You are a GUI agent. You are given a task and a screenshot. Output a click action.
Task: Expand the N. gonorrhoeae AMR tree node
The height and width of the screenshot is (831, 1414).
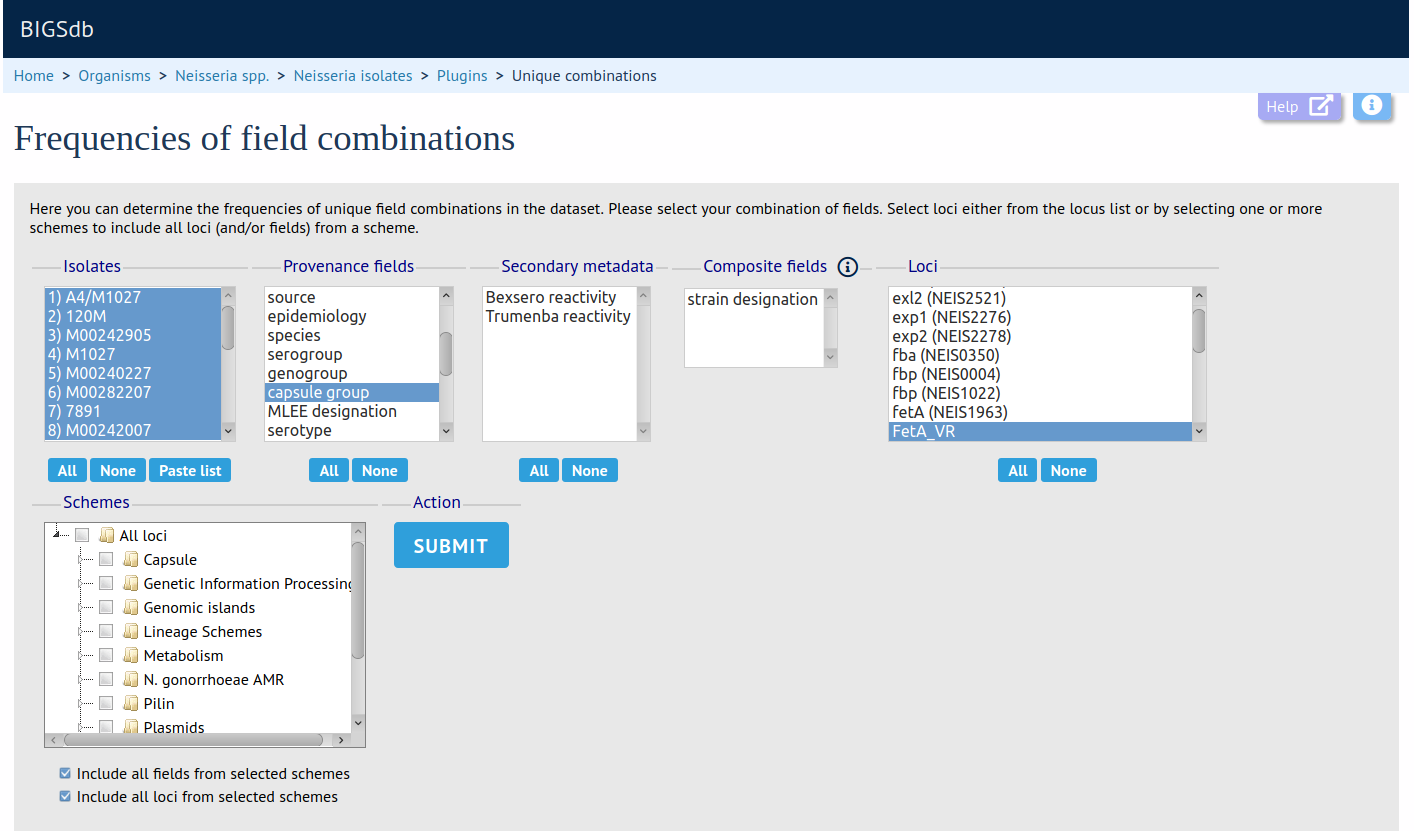click(80, 680)
